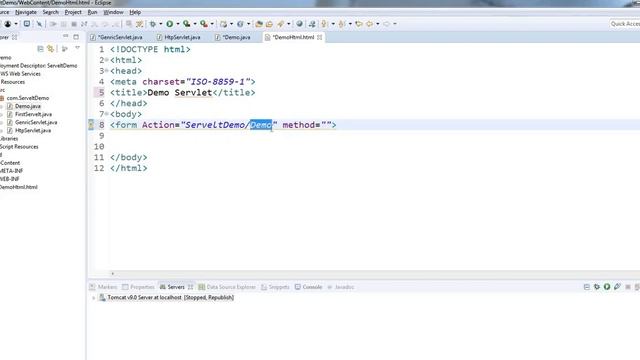Click the warning marker on line 8
Image resolution: width=640 pixels, height=360 pixels.
click(x=91, y=125)
